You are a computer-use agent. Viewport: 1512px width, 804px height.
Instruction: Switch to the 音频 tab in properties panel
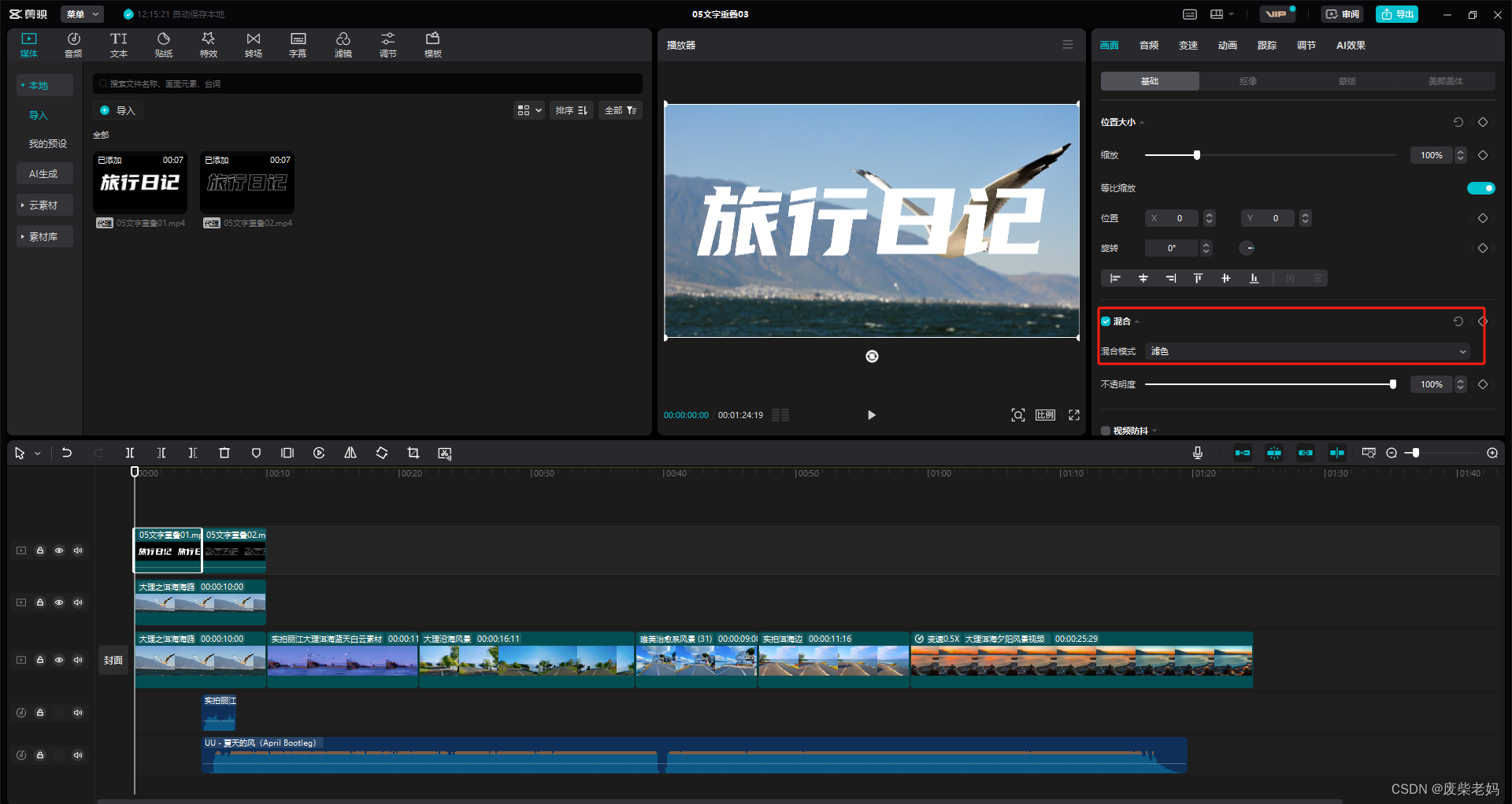click(x=1149, y=45)
